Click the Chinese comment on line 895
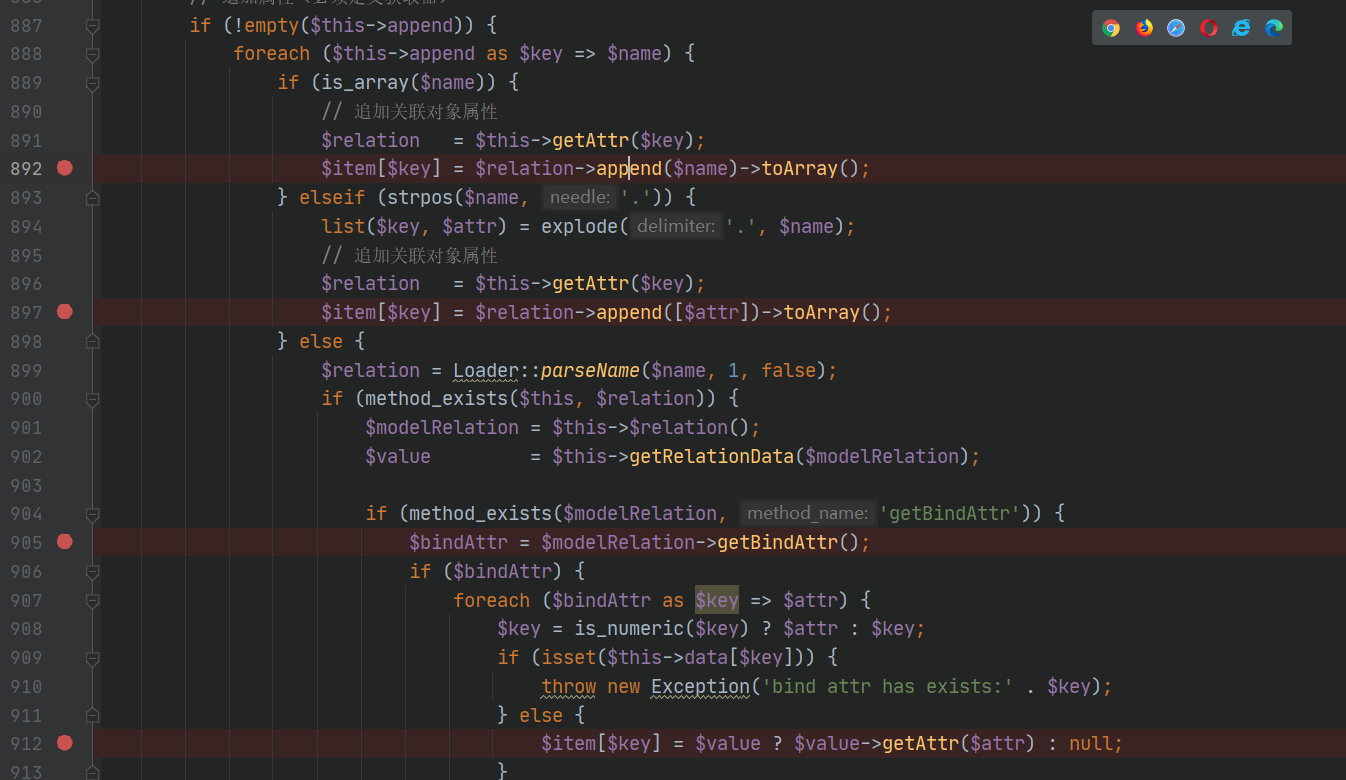This screenshot has width=1346, height=780. point(410,255)
